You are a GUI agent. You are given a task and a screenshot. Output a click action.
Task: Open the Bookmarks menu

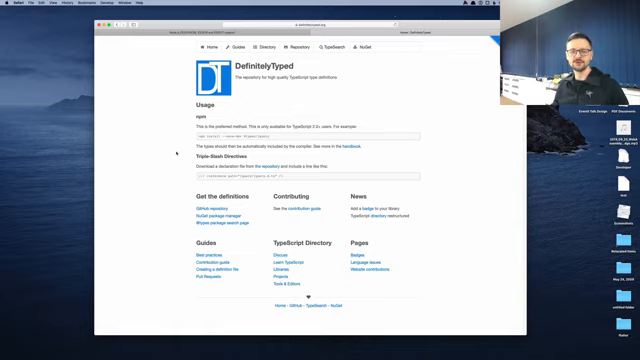coord(87,2)
